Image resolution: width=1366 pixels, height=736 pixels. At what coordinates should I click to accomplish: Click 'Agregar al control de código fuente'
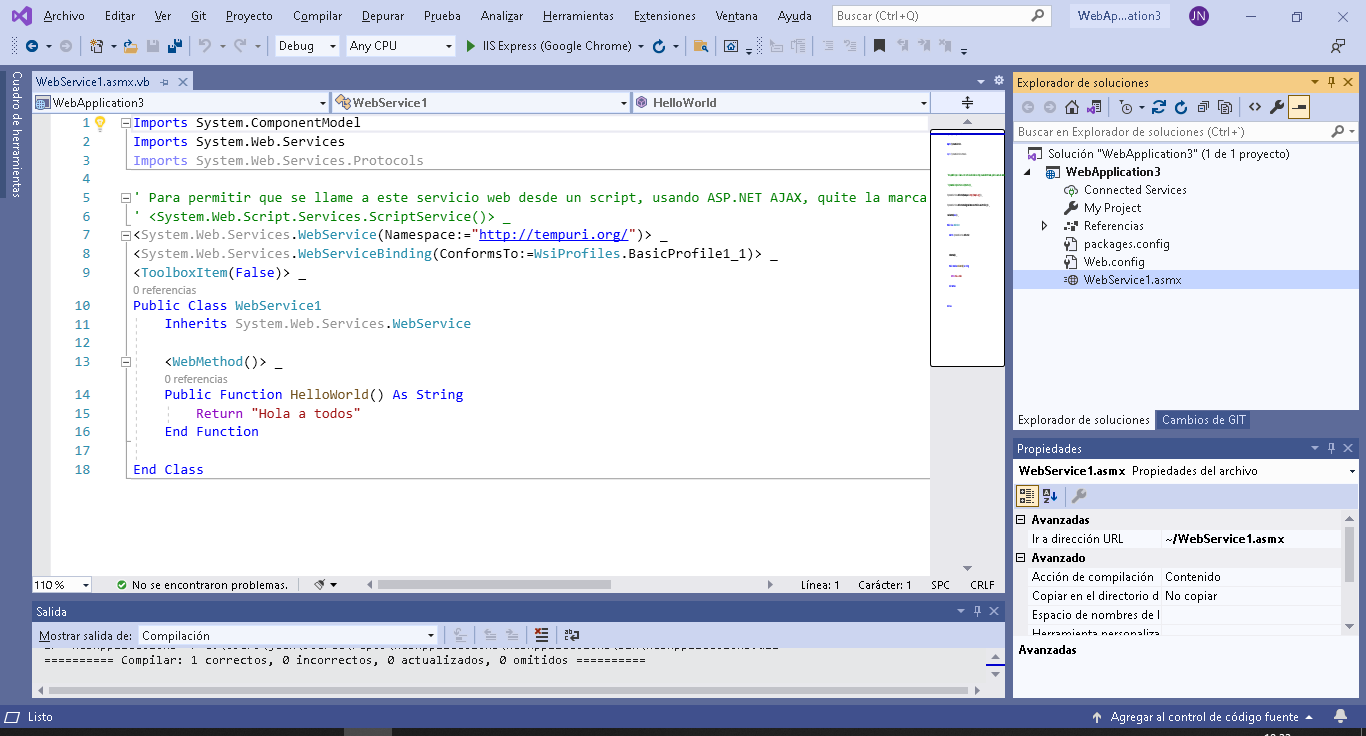(x=1204, y=717)
